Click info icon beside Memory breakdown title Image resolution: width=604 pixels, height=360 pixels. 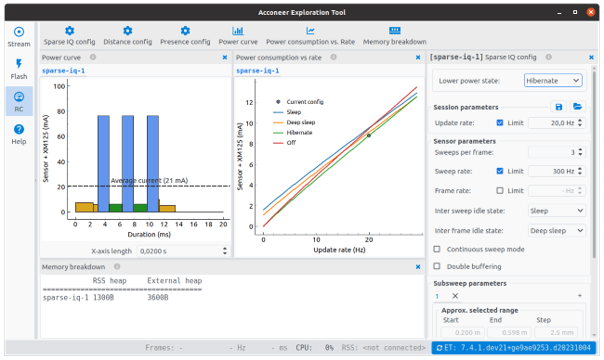tap(117, 266)
